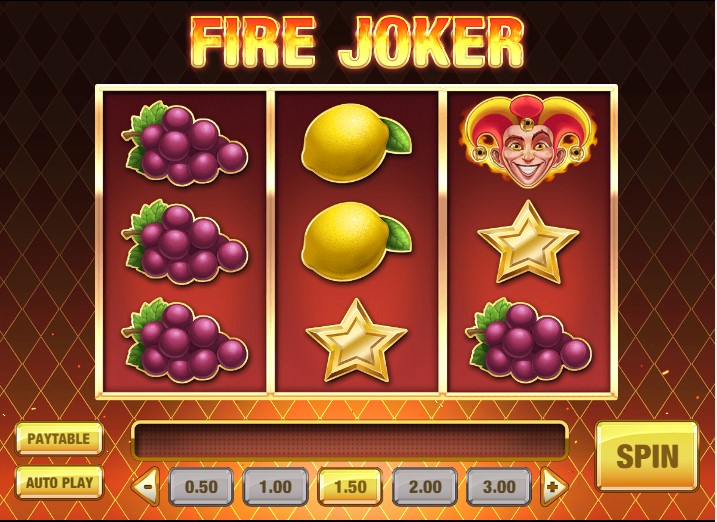Click the gold star on the middle reel
Image resolution: width=717 pixels, height=522 pixels.
(x=356, y=341)
